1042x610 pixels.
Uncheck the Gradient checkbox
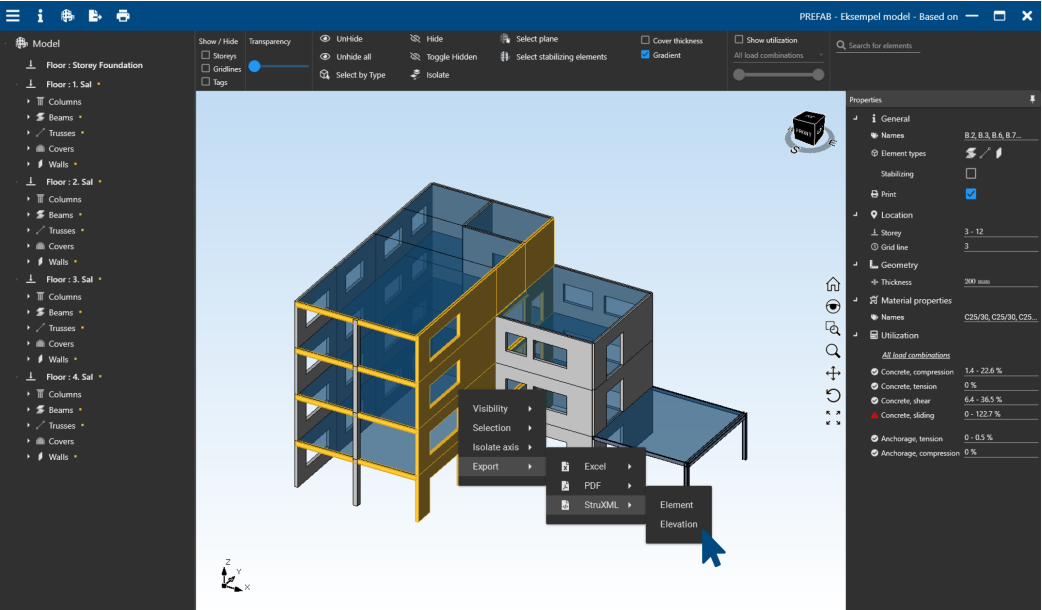point(645,54)
